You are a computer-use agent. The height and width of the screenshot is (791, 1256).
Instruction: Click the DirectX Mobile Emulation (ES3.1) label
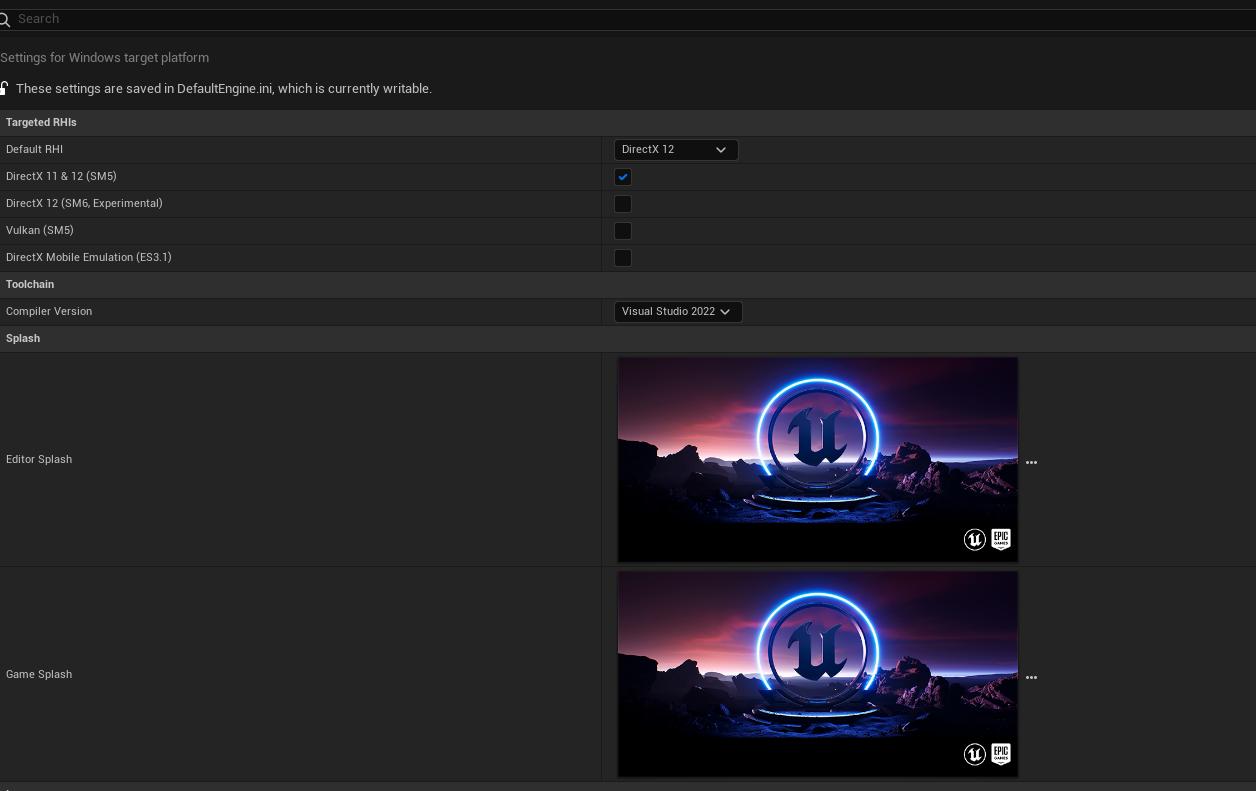[89, 257]
